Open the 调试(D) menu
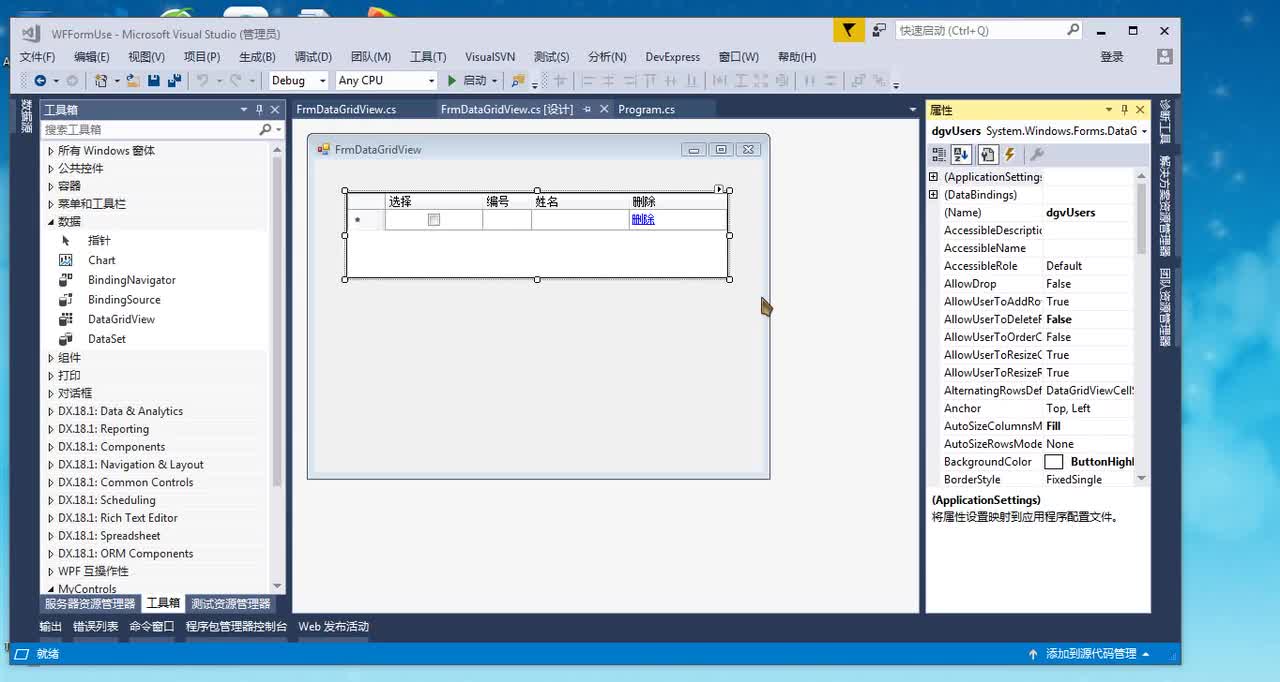 (313, 57)
